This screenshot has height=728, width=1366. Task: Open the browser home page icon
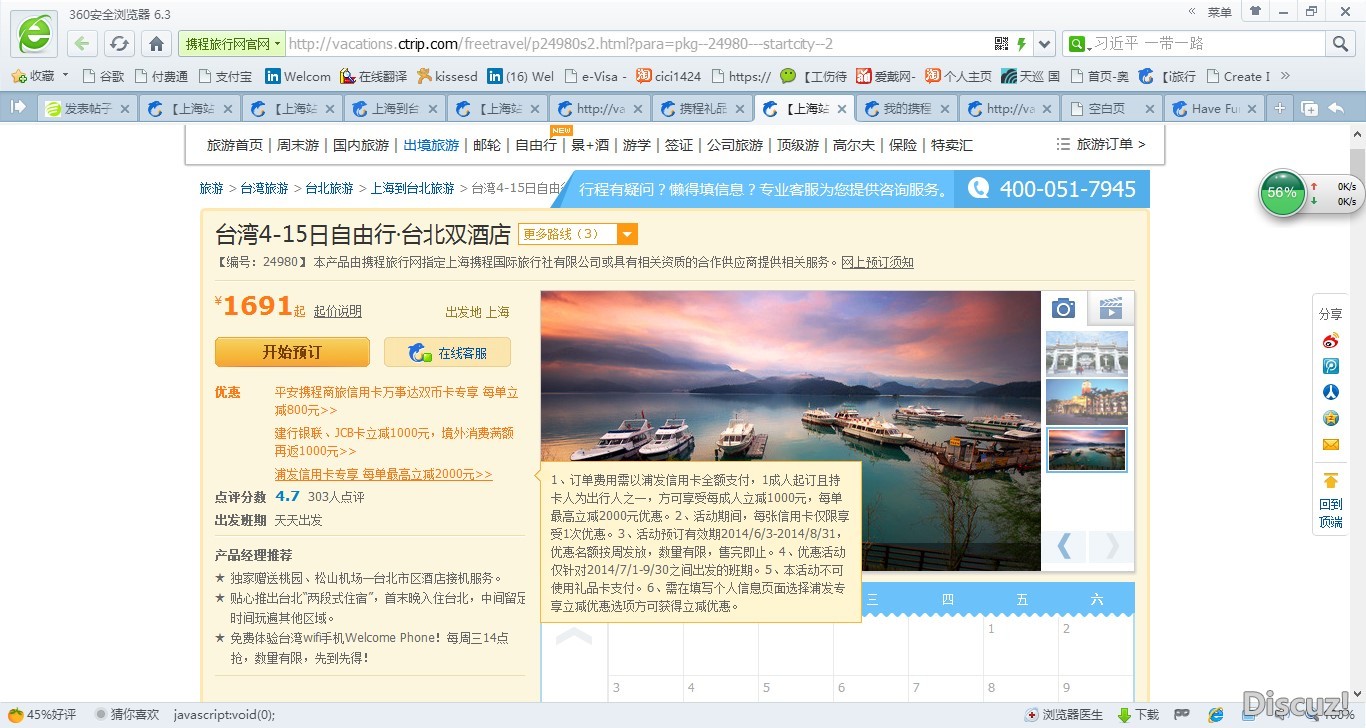click(x=156, y=44)
